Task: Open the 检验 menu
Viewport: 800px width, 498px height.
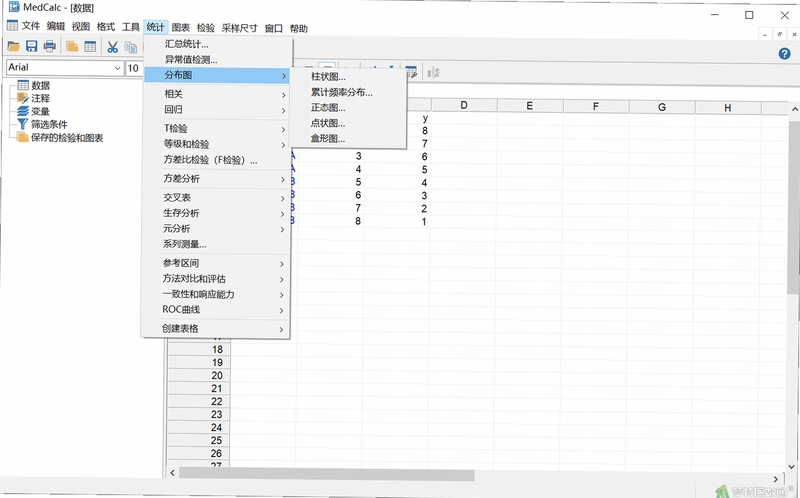Action: click(206, 28)
